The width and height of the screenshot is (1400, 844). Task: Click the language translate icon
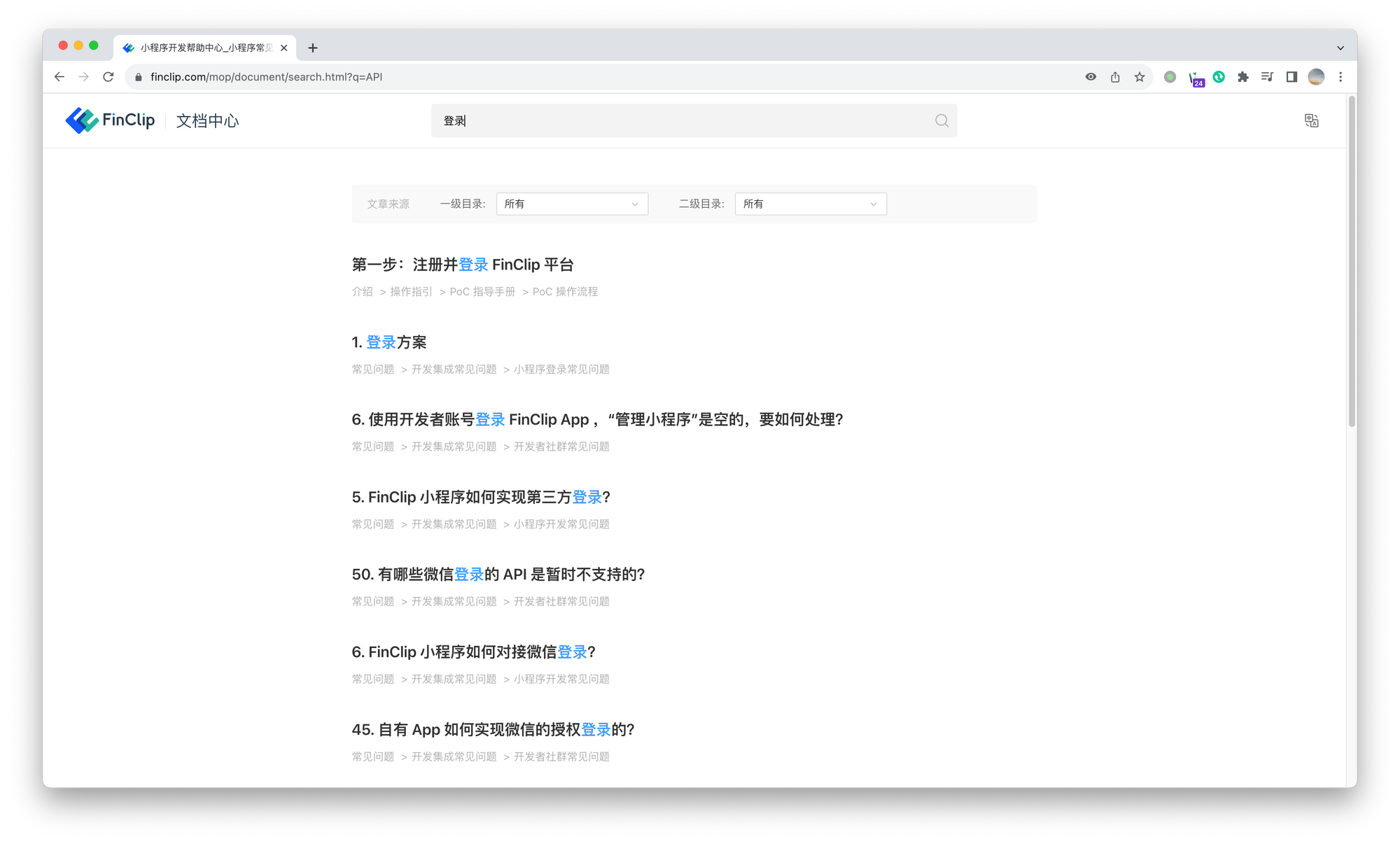1311,121
